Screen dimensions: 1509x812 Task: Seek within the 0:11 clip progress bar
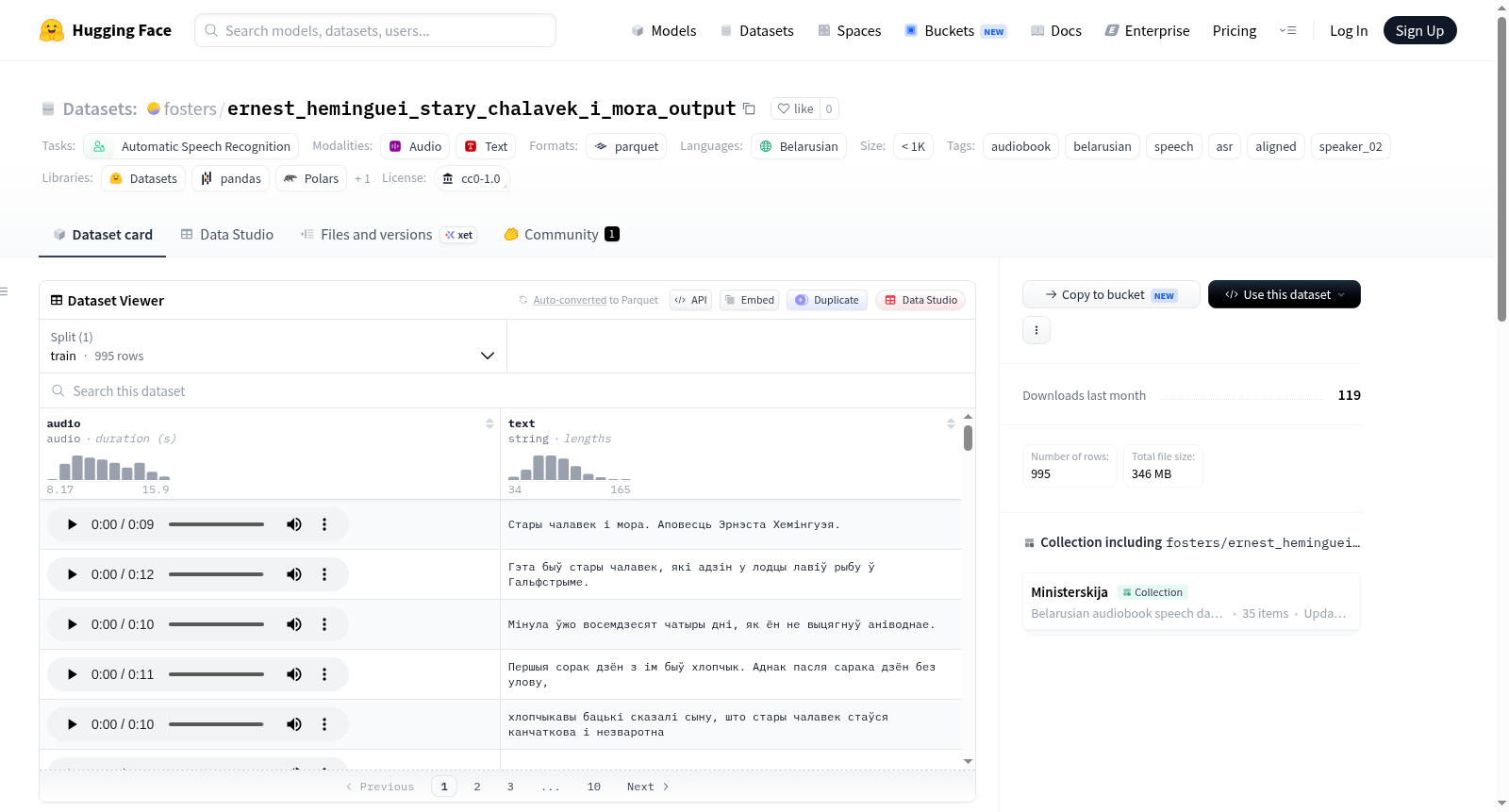tap(216, 674)
